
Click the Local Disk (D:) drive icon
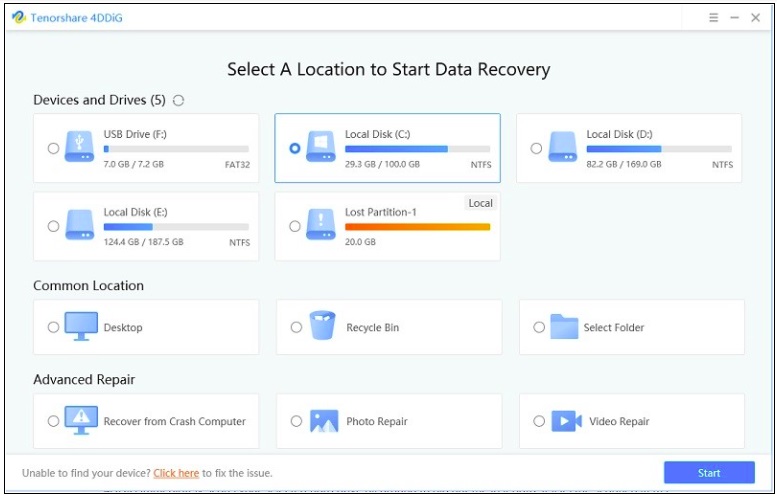click(562, 147)
